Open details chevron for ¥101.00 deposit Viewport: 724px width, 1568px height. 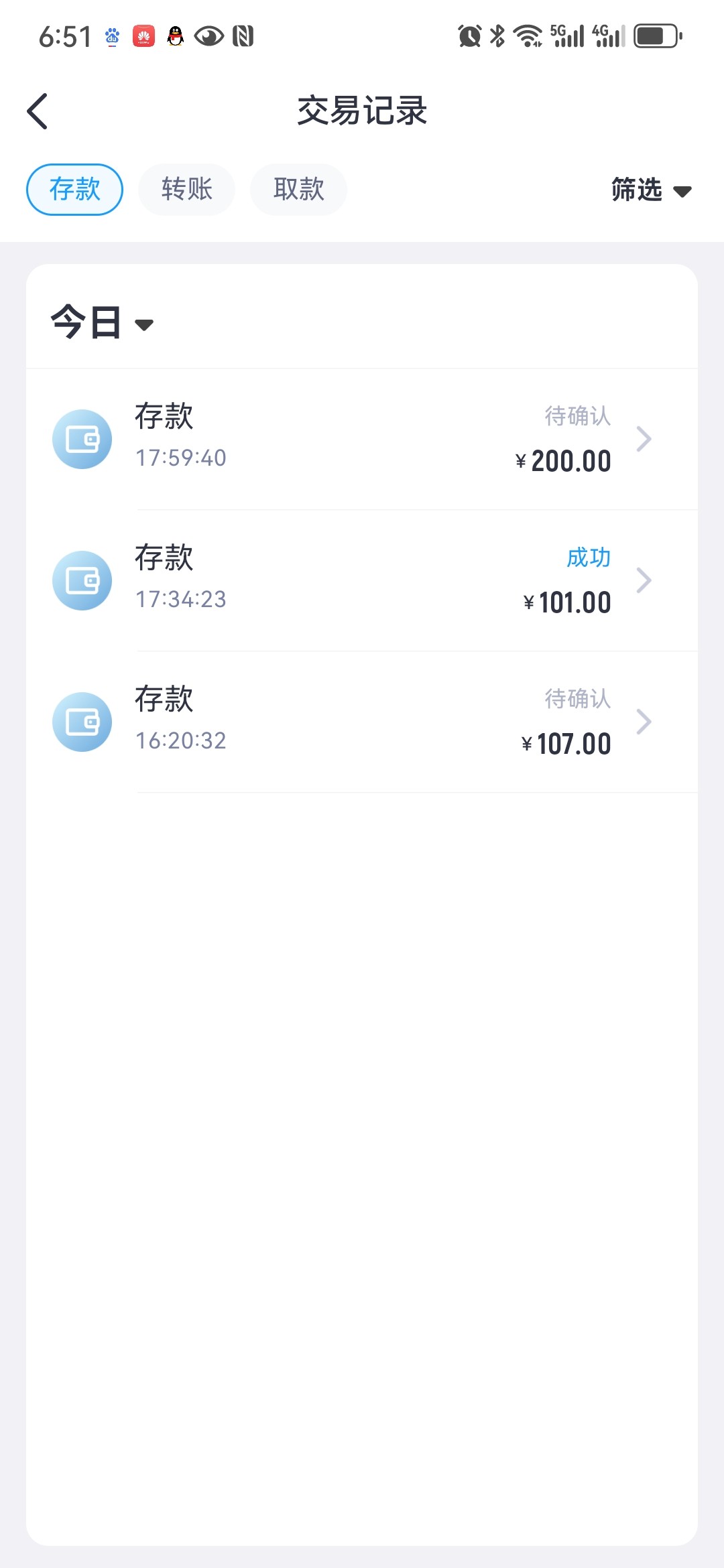644,581
